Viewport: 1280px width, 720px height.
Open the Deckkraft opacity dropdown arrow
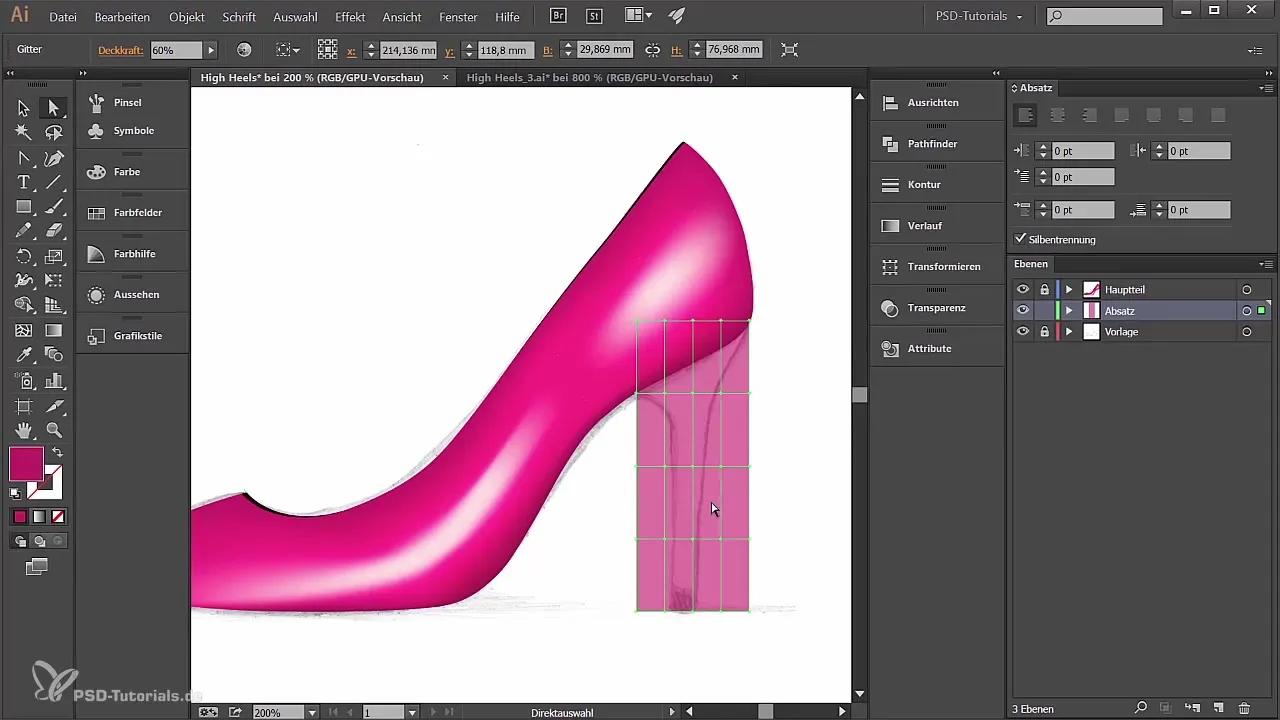(211, 49)
